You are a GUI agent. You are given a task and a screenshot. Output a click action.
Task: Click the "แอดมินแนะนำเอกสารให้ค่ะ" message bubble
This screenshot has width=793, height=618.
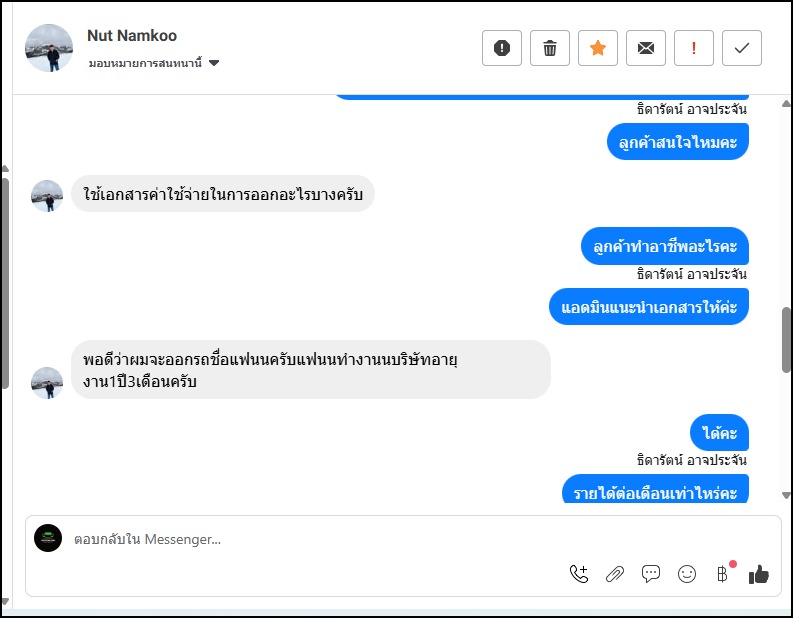[x=649, y=307]
